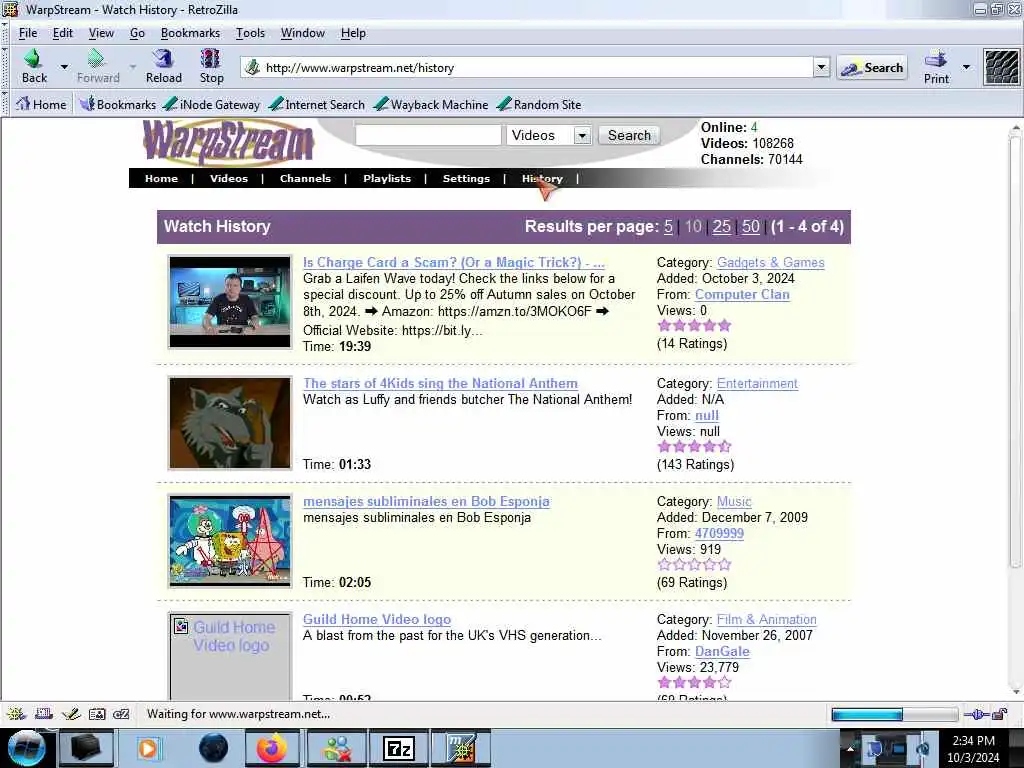Click the Home bookmark toolbar icon
The width and height of the screenshot is (1024, 768).
(40, 104)
